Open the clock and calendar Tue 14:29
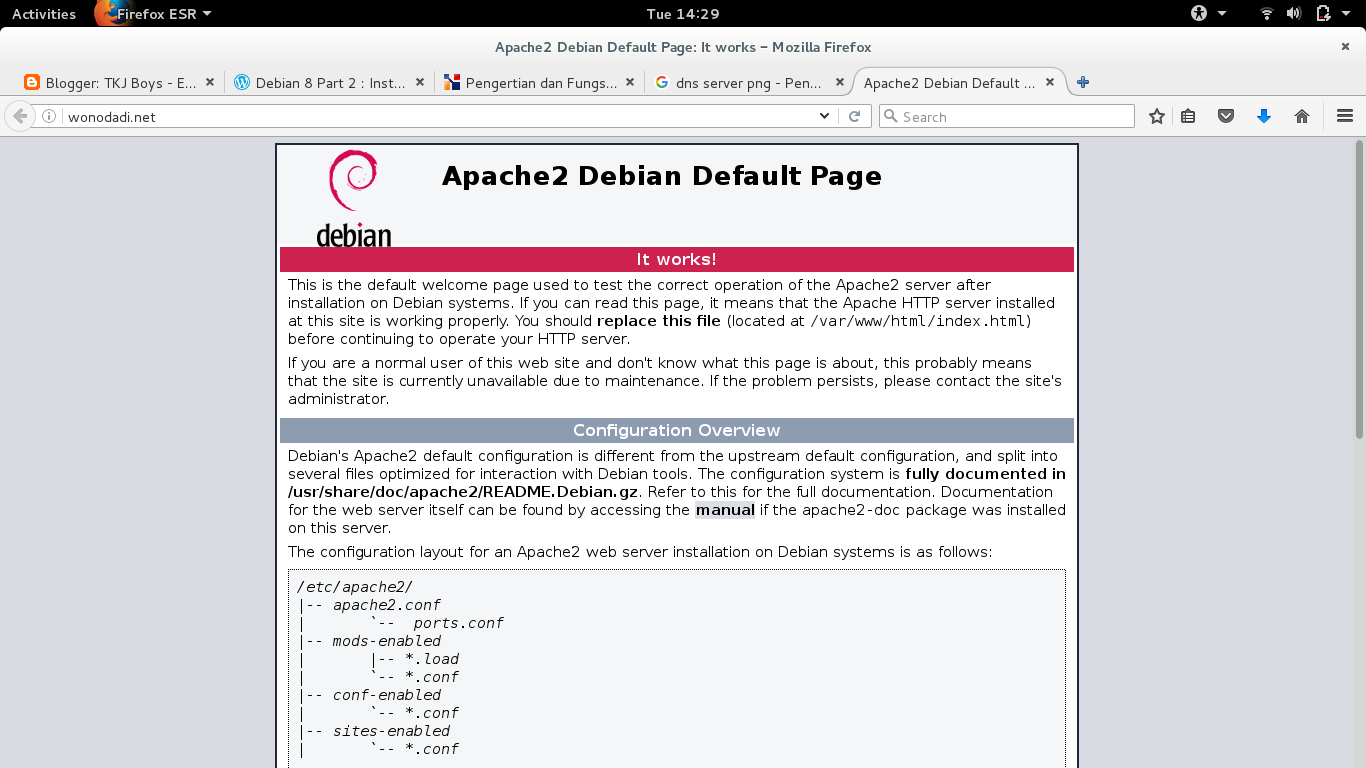The width and height of the screenshot is (1366, 768). [683, 14]
